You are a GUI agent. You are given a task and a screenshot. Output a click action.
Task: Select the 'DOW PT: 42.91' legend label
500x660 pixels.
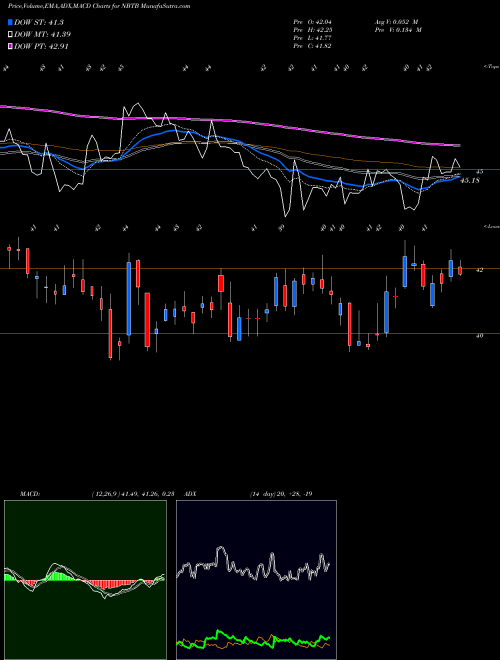(x=41, y=46)
